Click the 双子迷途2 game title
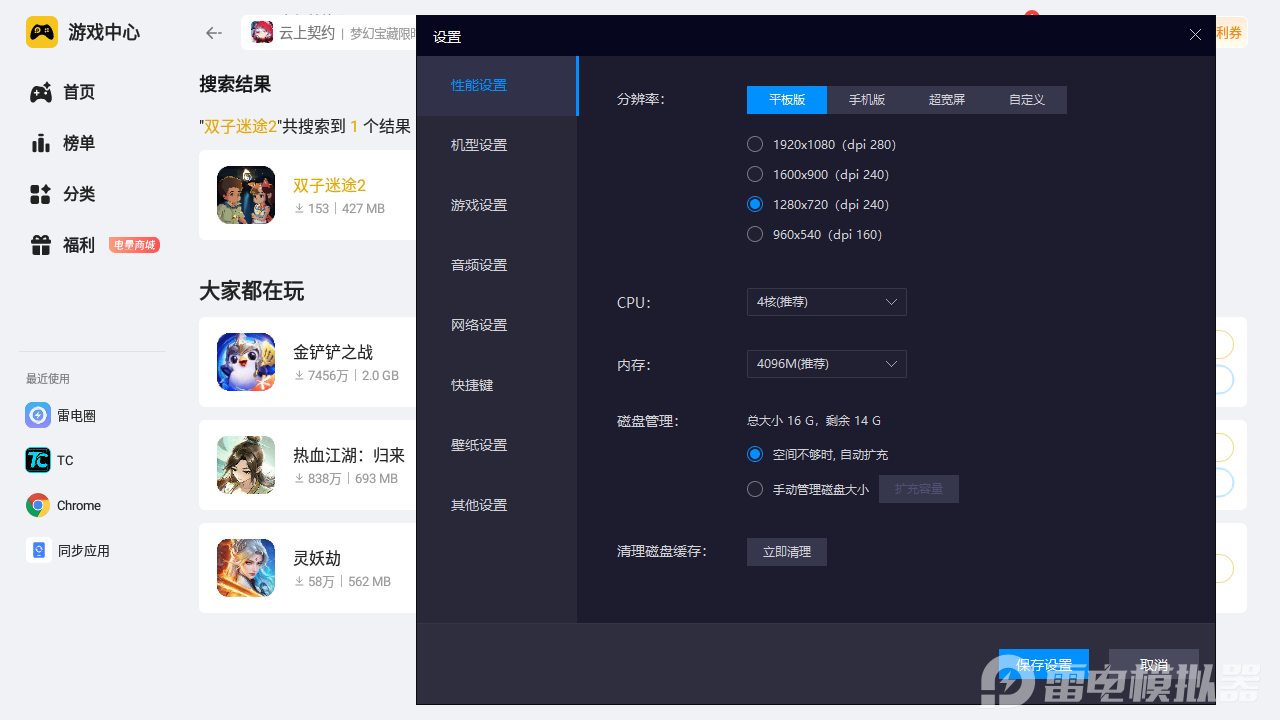 (329, 186)
